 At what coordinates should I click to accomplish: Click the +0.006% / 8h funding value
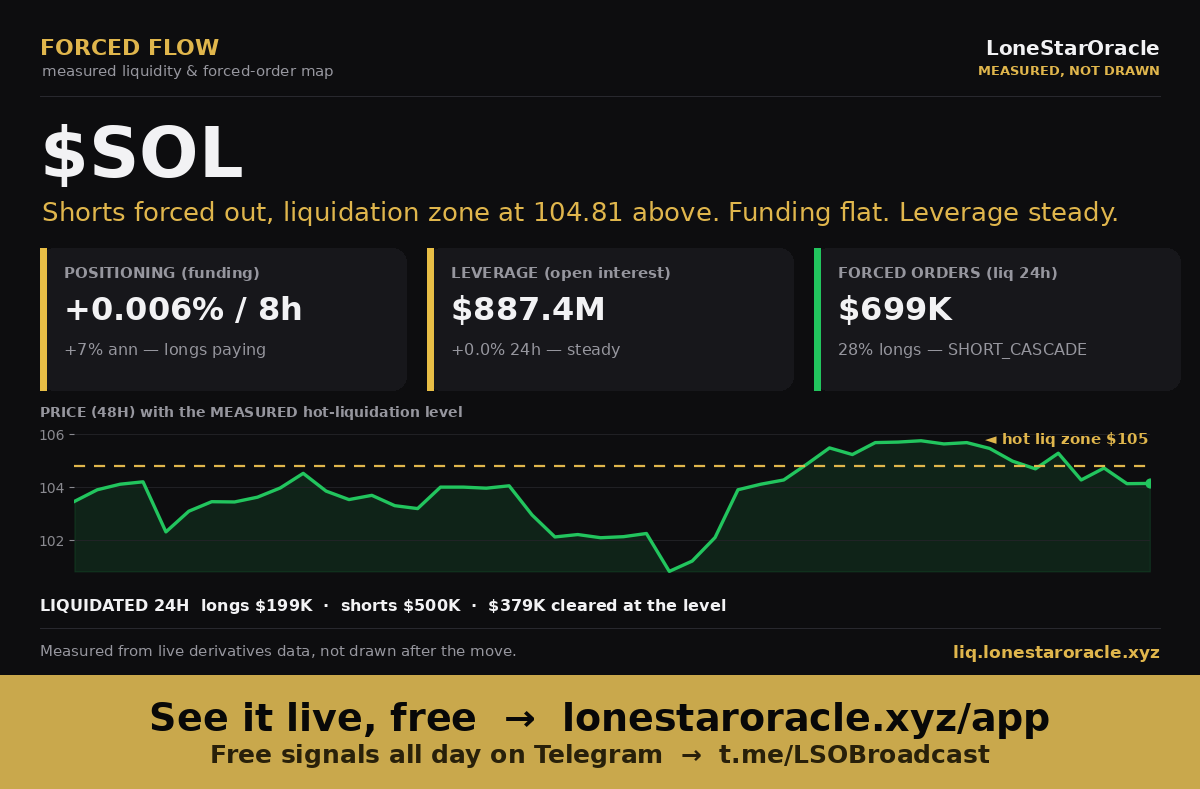183,310
